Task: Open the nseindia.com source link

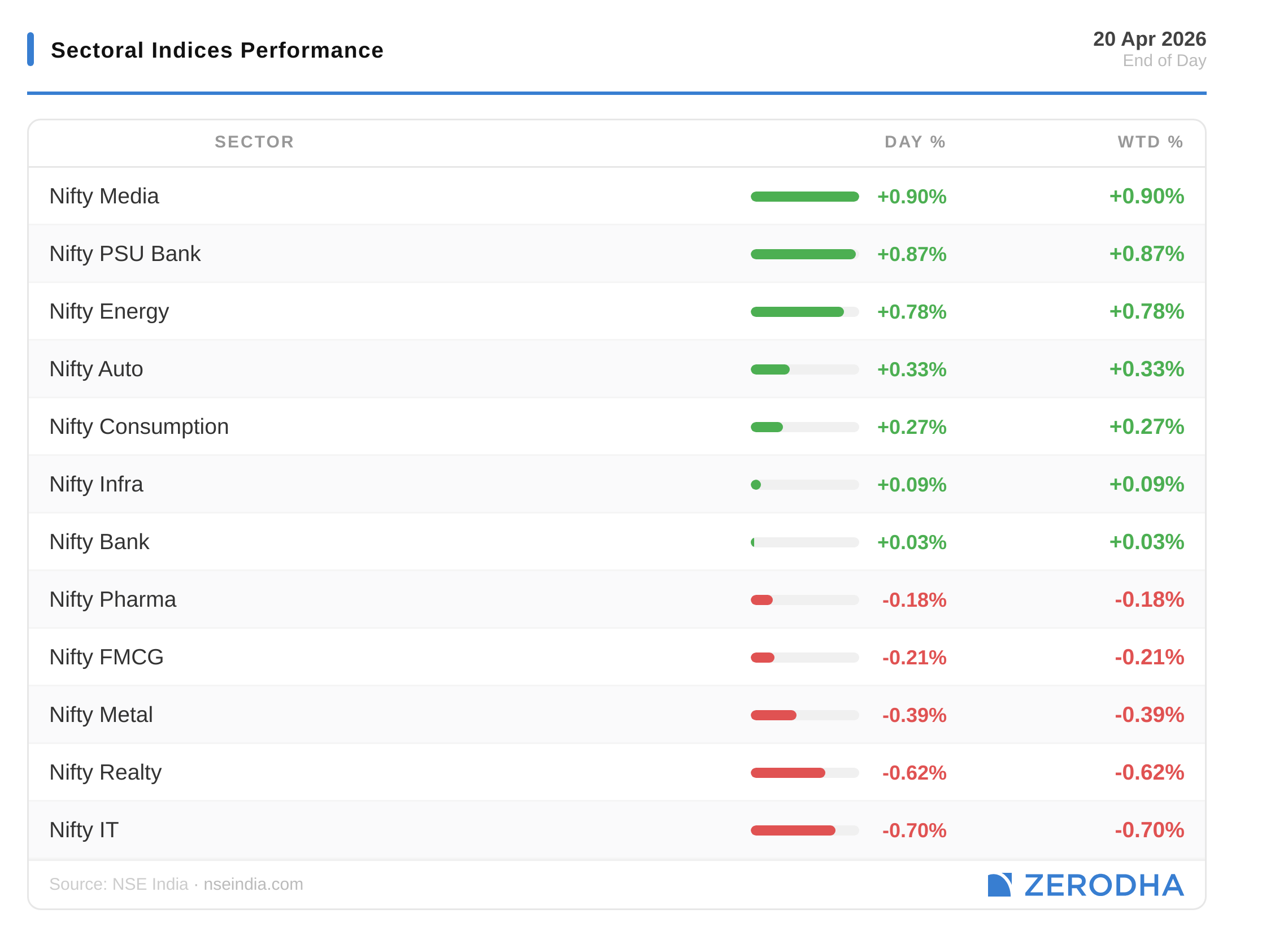Action: [253, 884]
